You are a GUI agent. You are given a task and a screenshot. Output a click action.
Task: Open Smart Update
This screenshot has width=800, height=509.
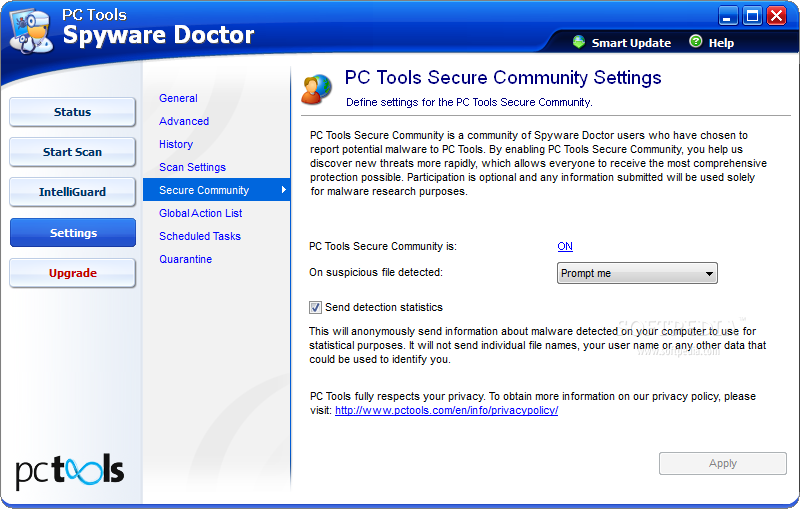pos(631,43)
